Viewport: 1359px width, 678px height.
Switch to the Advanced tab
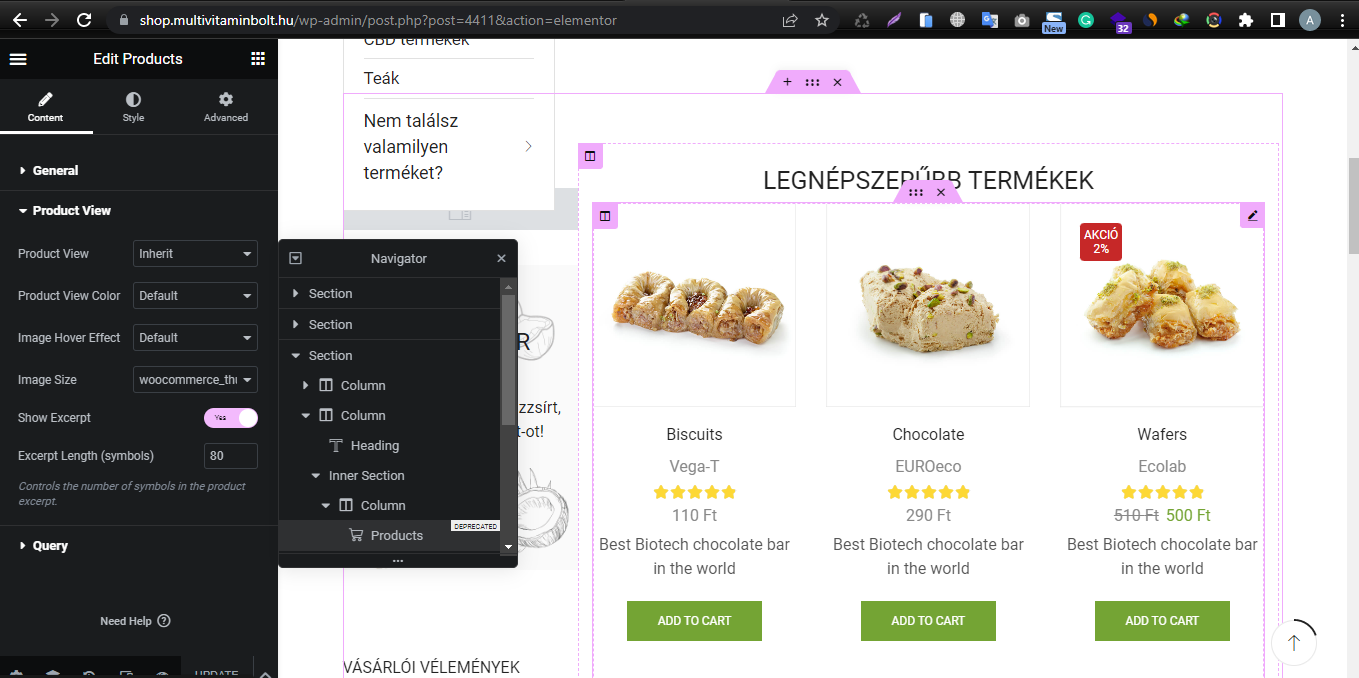(226, 107)
